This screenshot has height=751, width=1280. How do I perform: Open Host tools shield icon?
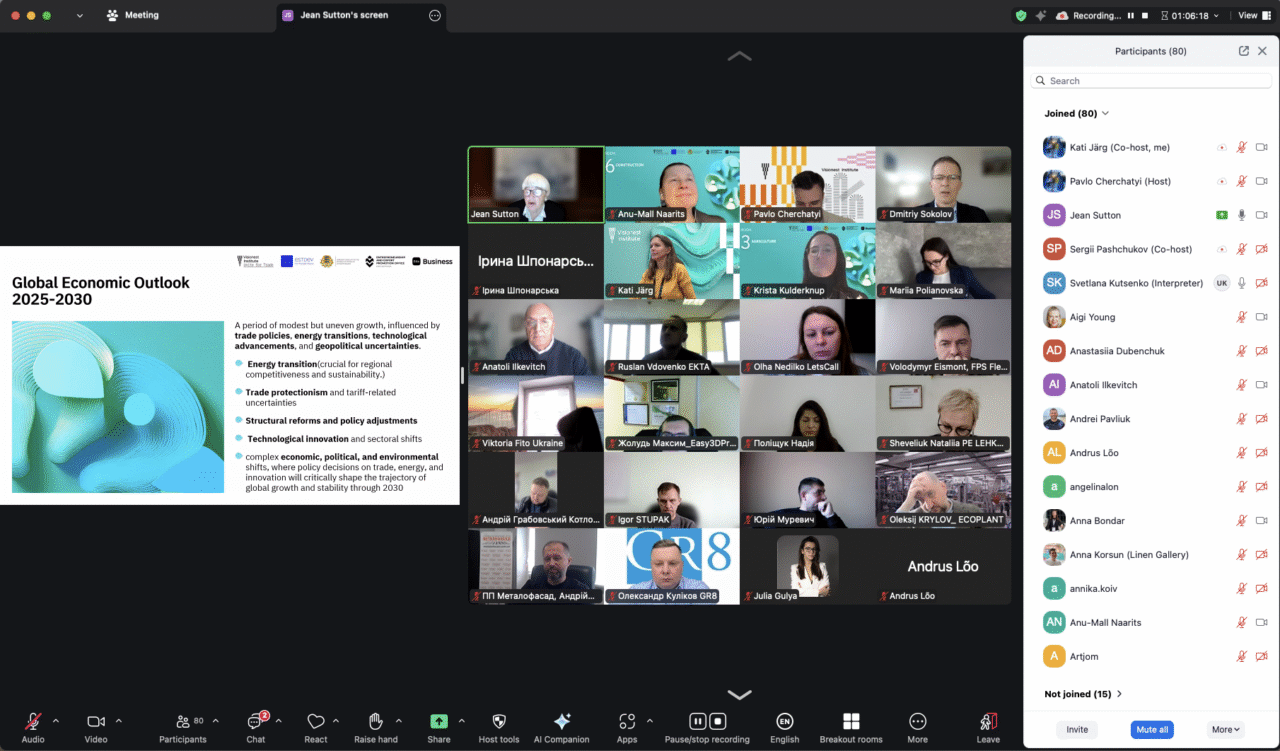[x=499, y=722]
